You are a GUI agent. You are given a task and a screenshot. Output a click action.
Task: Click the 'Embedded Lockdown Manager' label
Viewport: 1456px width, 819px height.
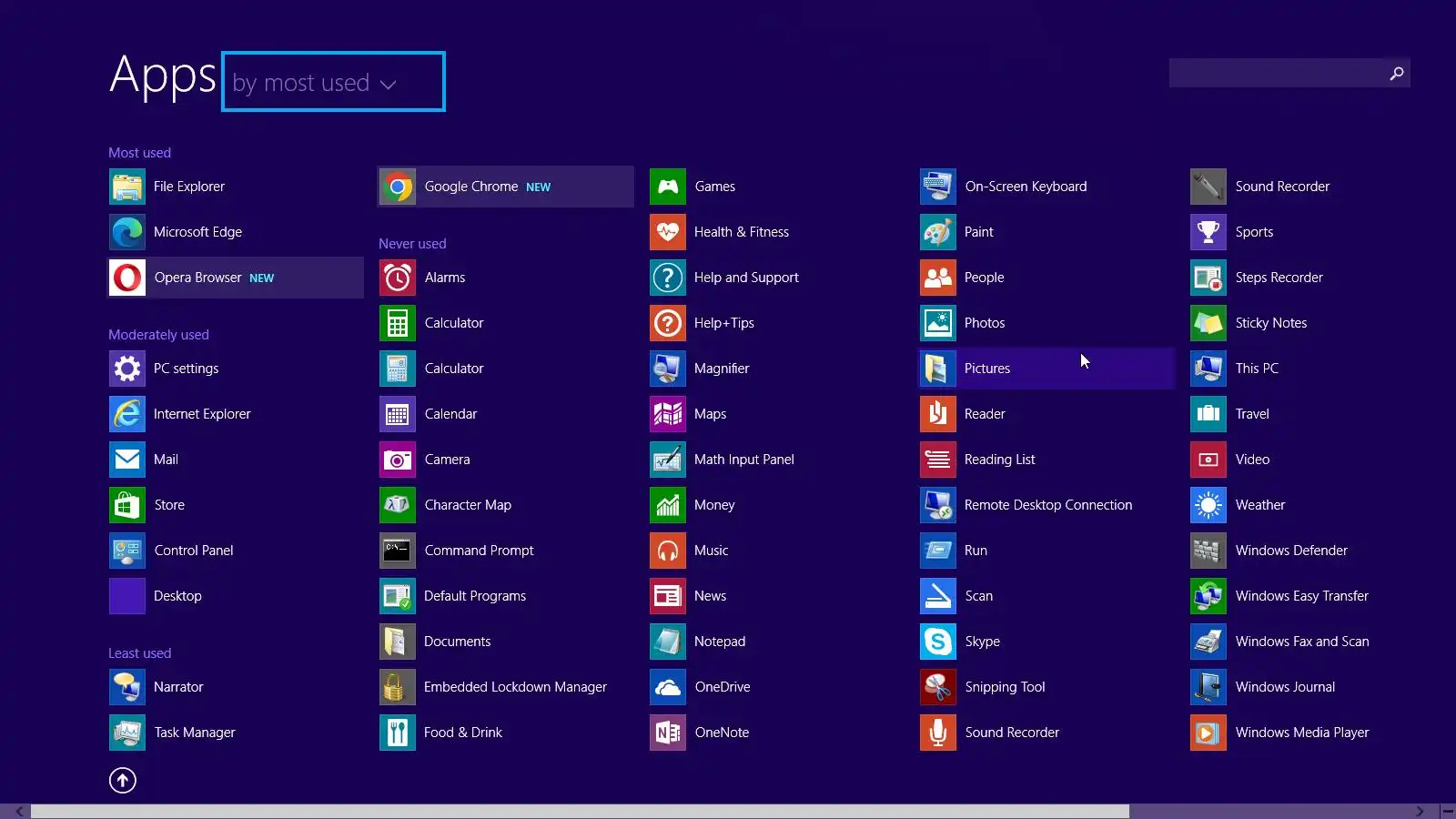click(x=515, y=687)
